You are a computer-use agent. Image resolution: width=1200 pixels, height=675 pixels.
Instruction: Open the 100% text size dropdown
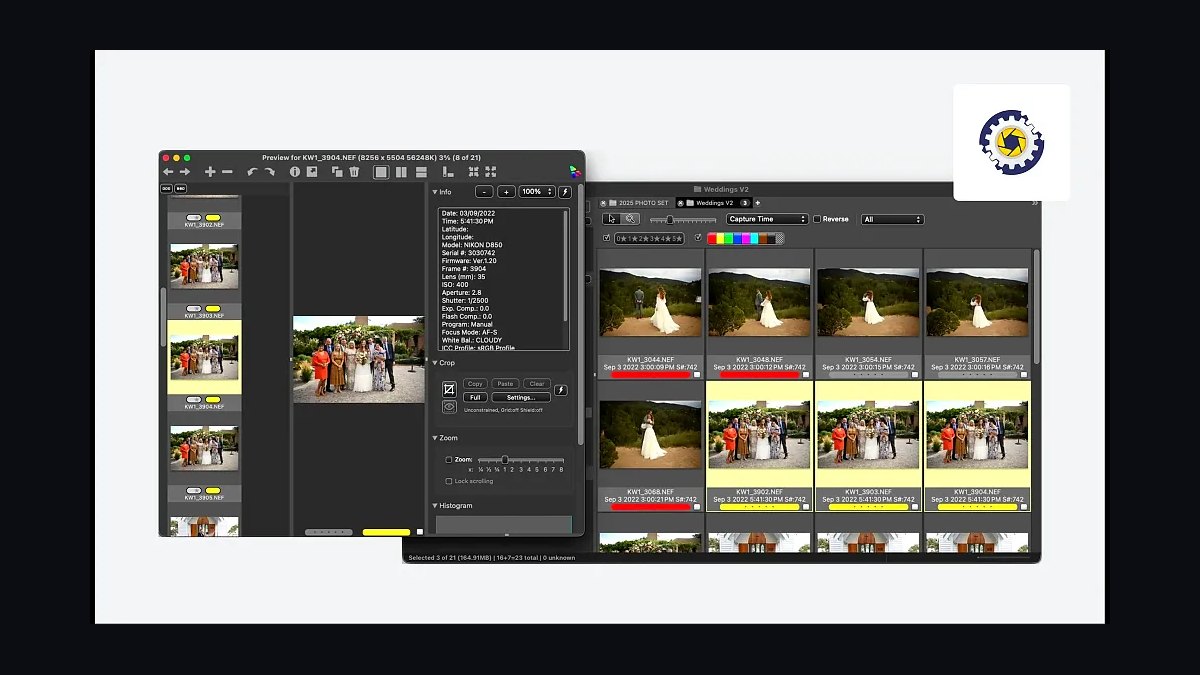[x=536, y=191]
